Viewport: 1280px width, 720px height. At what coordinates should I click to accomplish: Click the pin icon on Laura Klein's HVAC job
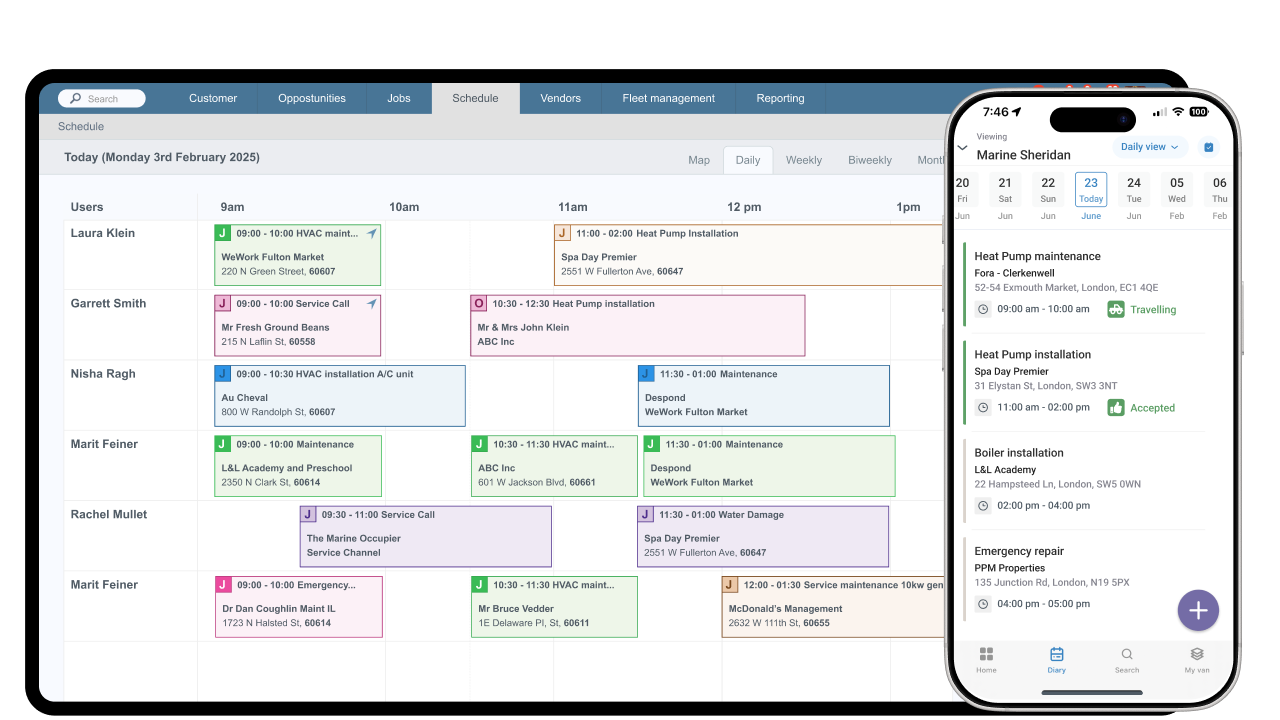point(370,232)
